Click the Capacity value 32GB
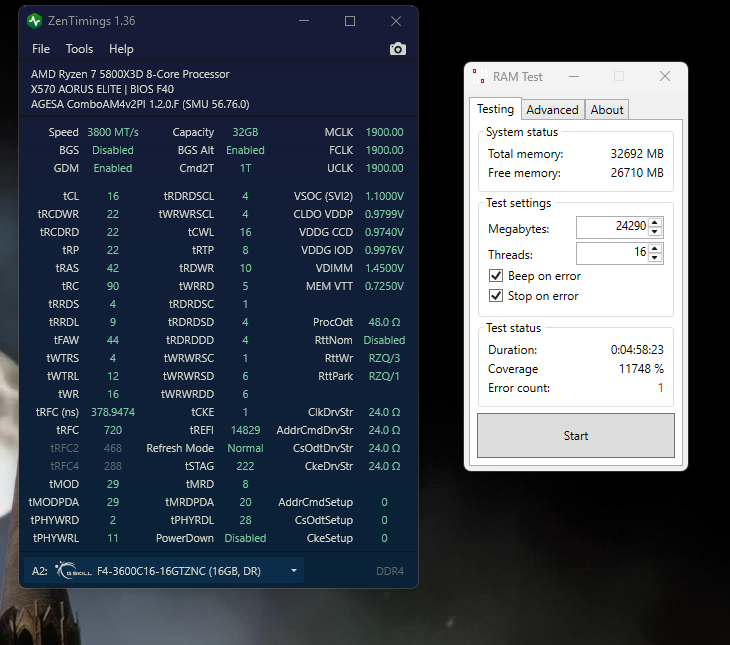730x645 pixels. [x=245, y=132]
